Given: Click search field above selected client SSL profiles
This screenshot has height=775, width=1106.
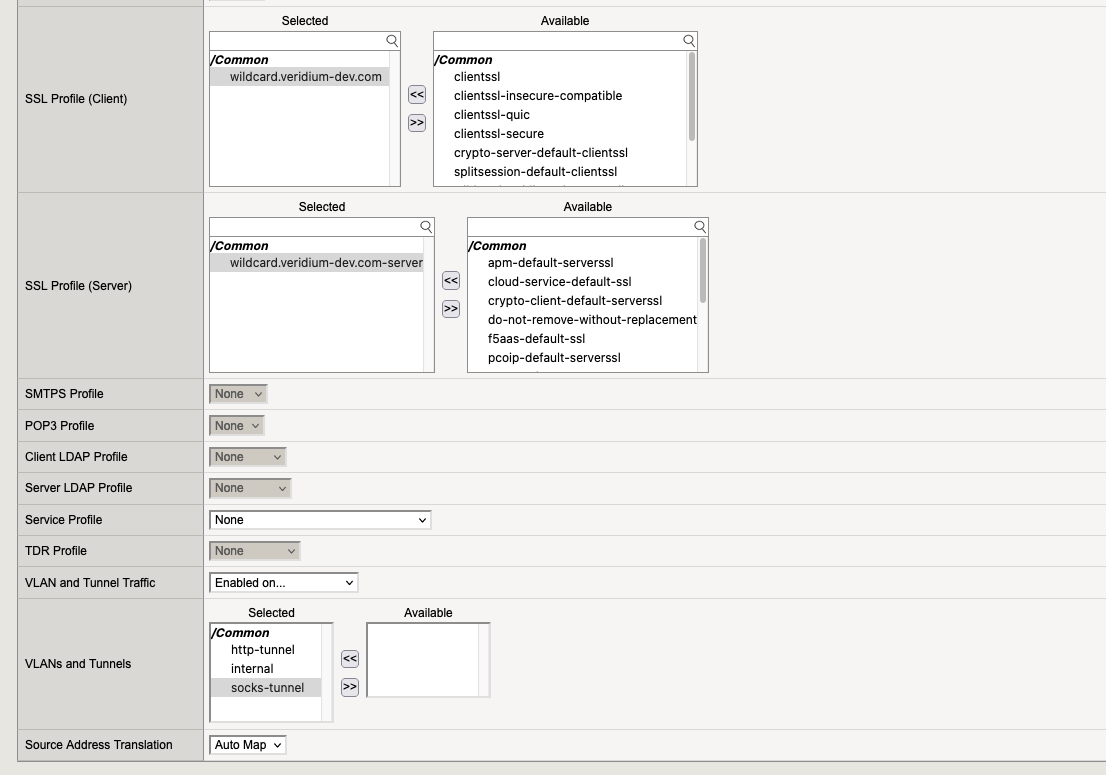Looking at the screenshot, I should coord(297,41).
